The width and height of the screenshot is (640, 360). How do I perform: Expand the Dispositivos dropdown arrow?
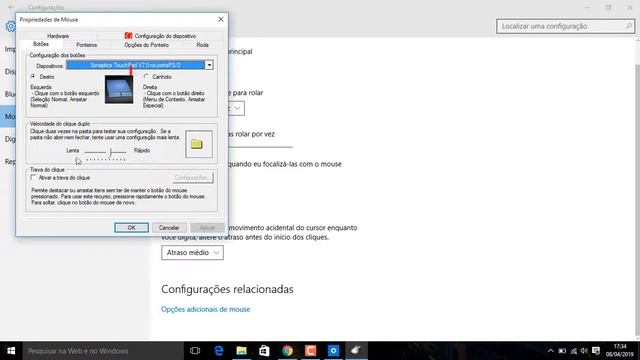(x=209, y=65)
